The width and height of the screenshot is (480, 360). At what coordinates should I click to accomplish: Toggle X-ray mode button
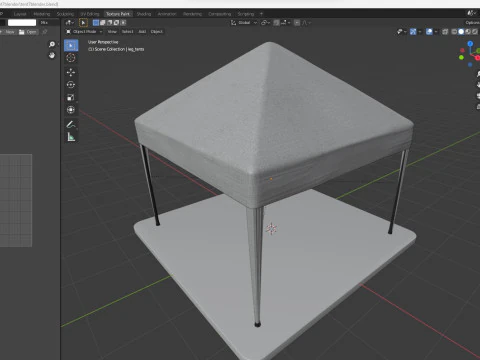click(x=445, y=32)
